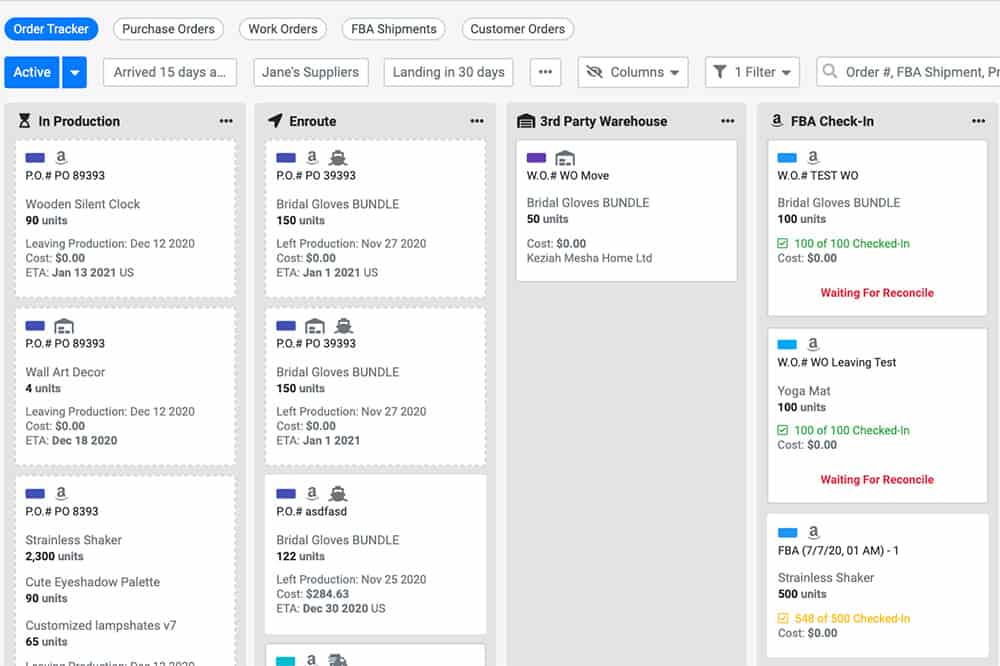Click the warehouse icon on 3rd Party Warehouse
Screen dimensions: 1000x666
(527, 121)
